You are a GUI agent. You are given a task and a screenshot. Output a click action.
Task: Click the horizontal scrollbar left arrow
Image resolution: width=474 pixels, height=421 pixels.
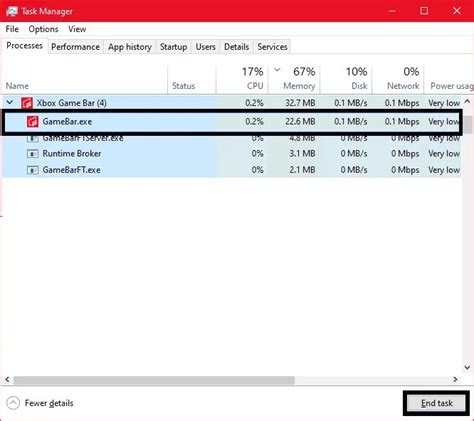(7, 380)
